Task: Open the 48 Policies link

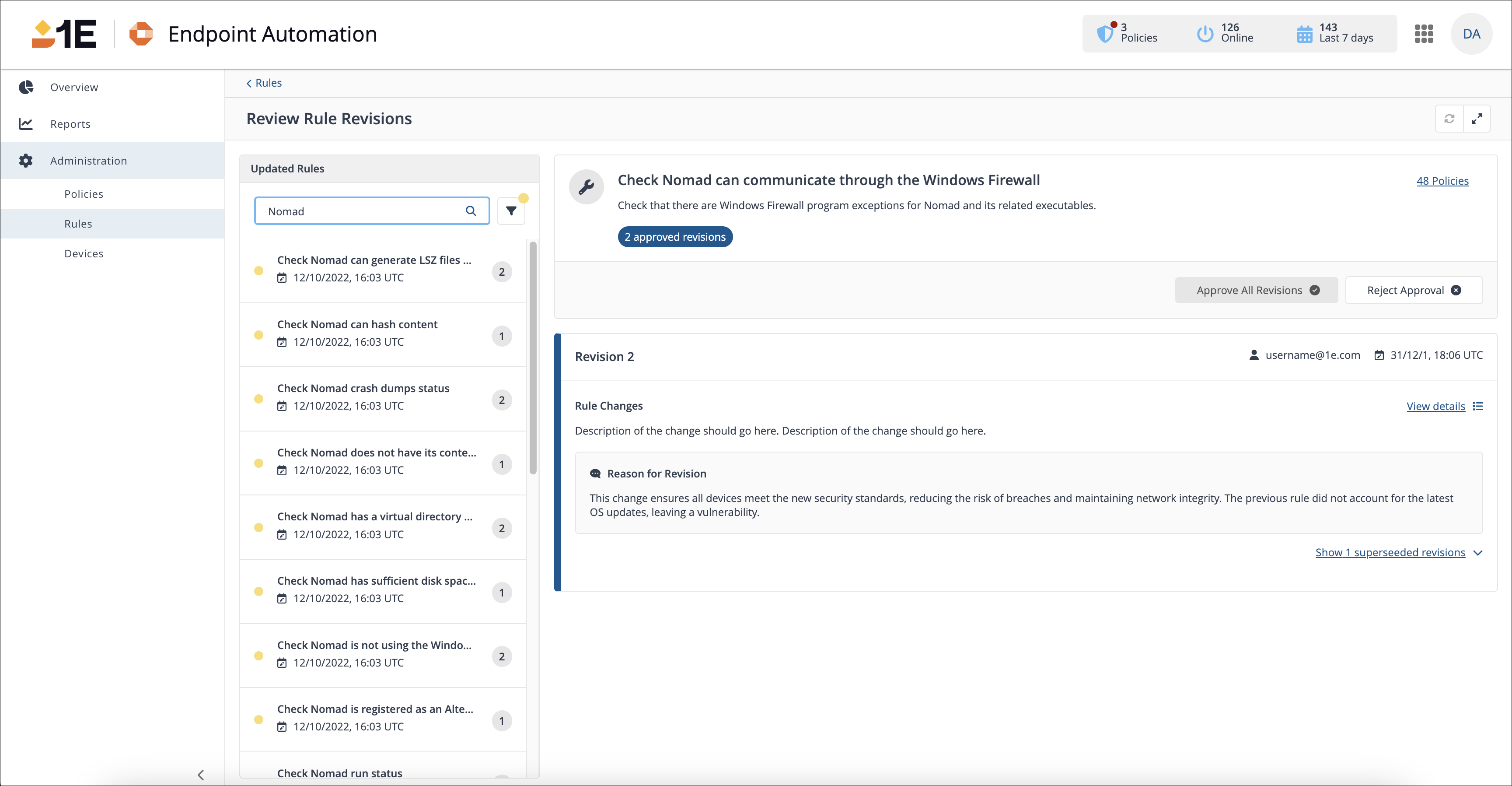Action: click(x=1442, y=181)
